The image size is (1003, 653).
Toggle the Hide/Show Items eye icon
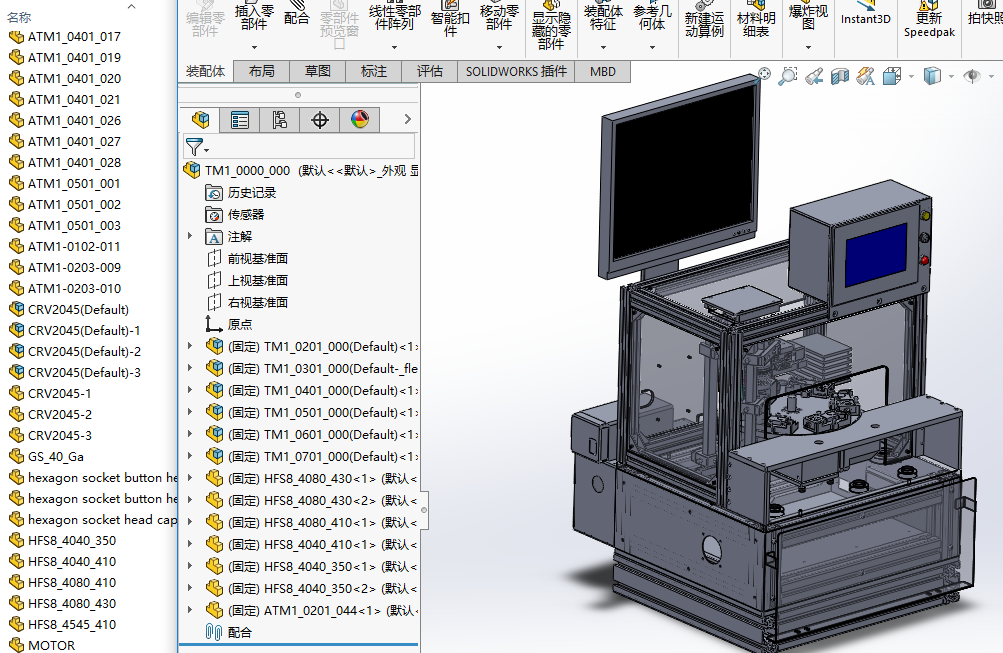970,75
